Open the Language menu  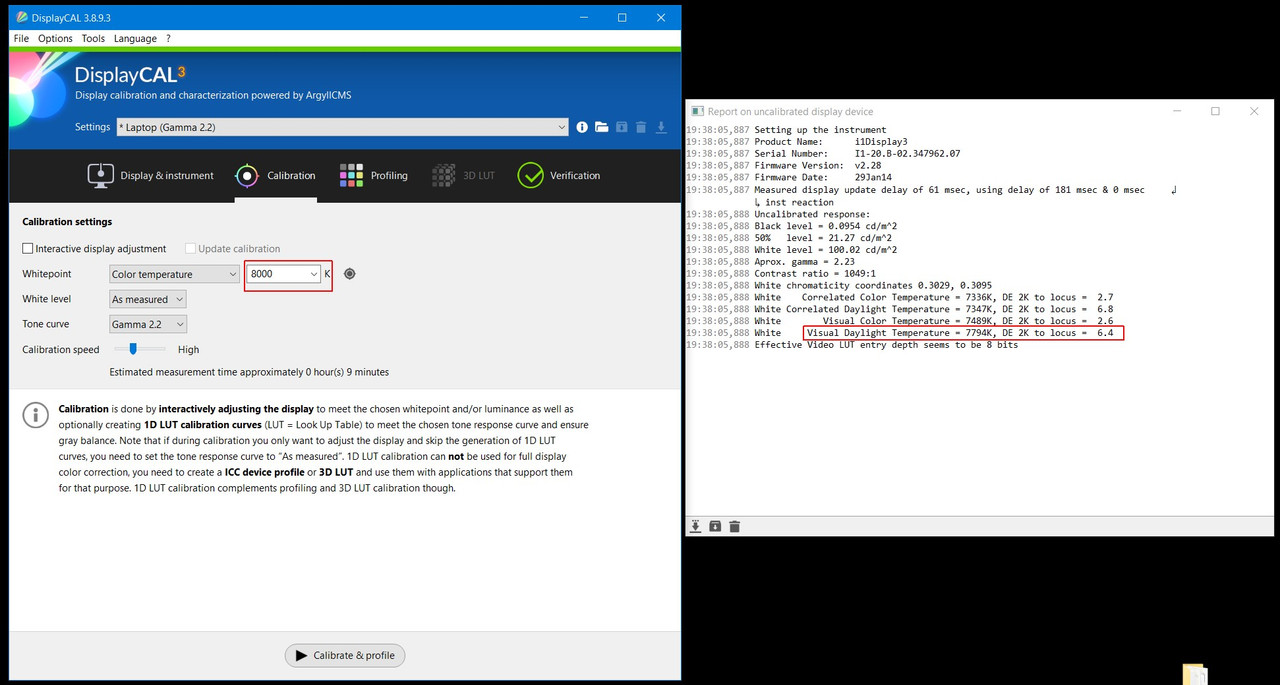pos(135,38)
